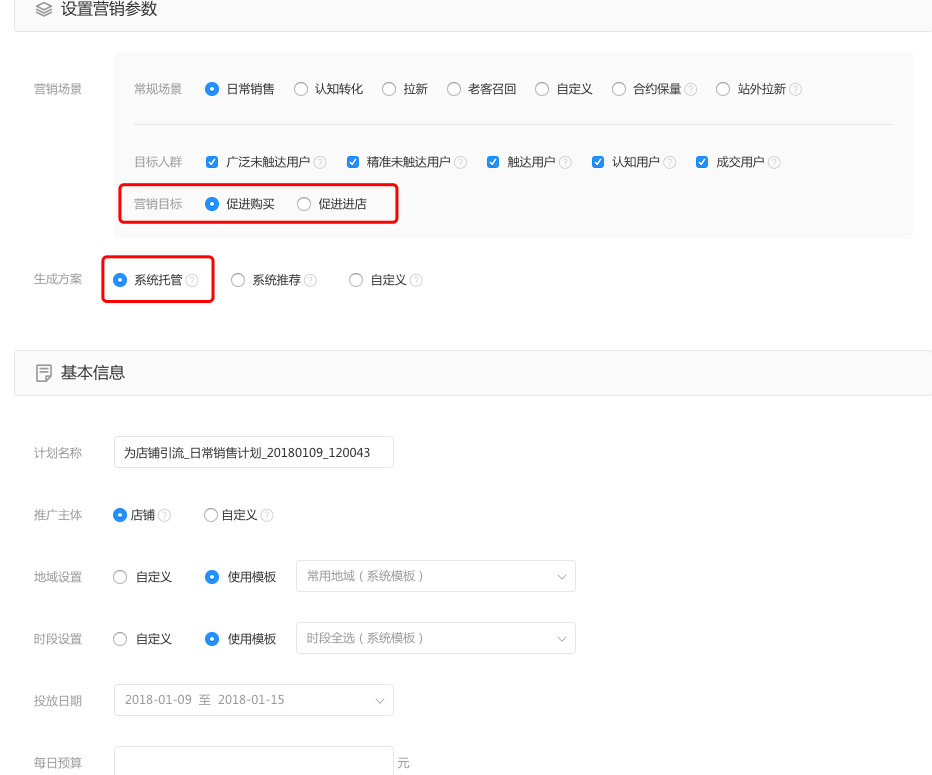The width and height of the screenshot is (932, 775).
Task: Click help icon beside 触达用户
Action: point(565,162)
